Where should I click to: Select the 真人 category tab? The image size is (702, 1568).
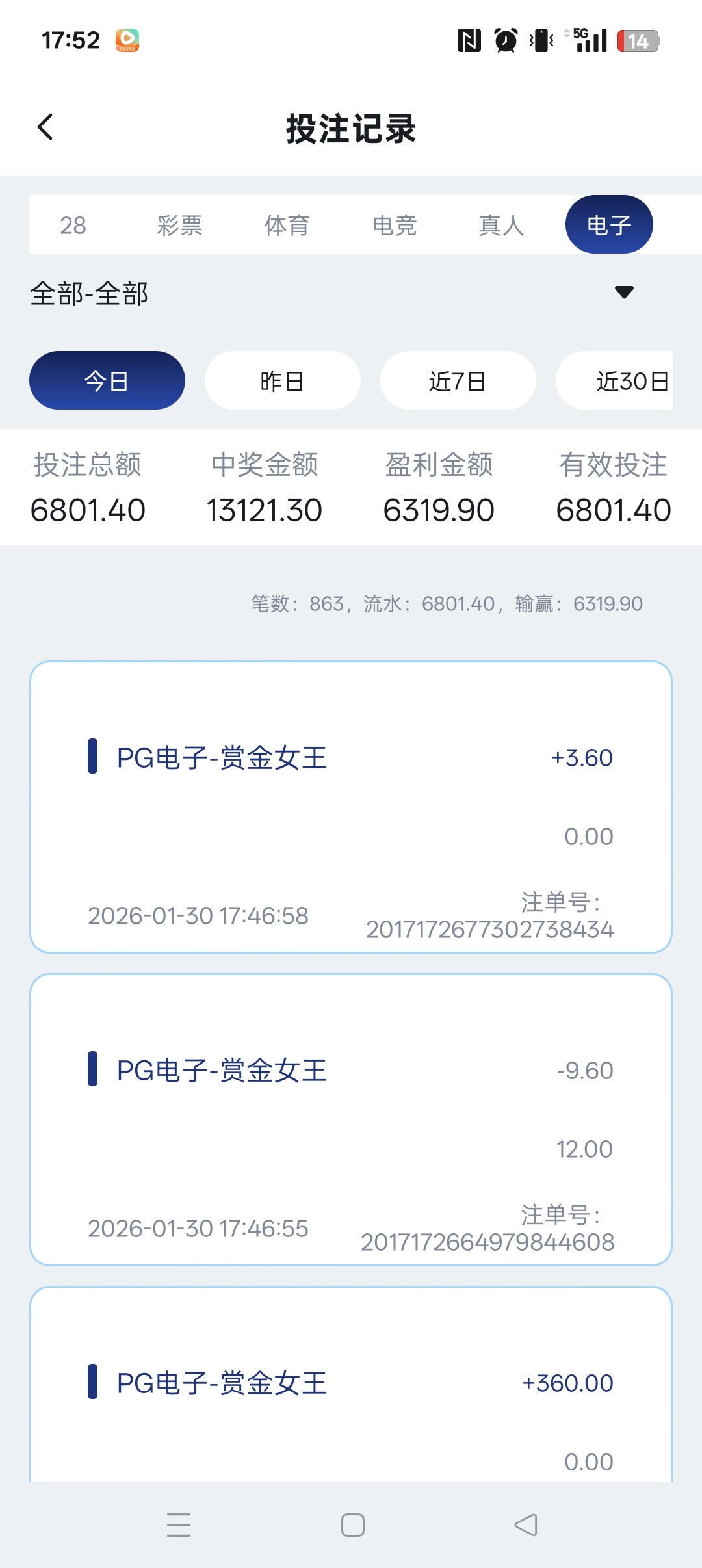pyautogui.click(x=501, y=225)
